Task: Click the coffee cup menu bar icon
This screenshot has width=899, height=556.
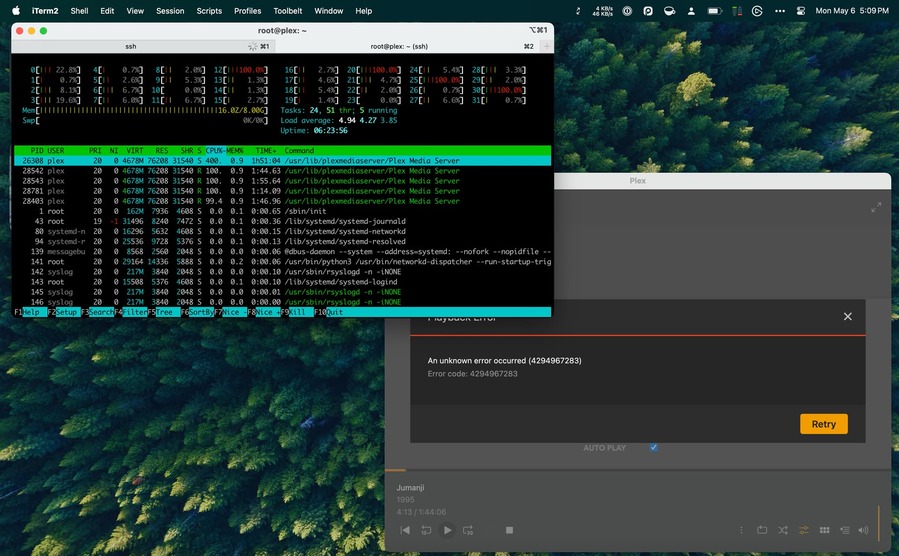Action: click(x=669, y=11)
